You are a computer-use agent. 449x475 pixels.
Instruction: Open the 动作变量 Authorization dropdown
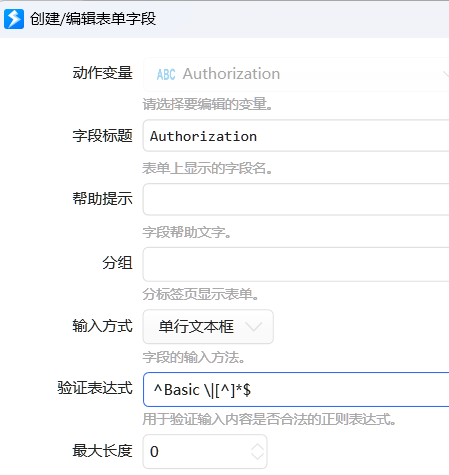[x=296, y=74]
